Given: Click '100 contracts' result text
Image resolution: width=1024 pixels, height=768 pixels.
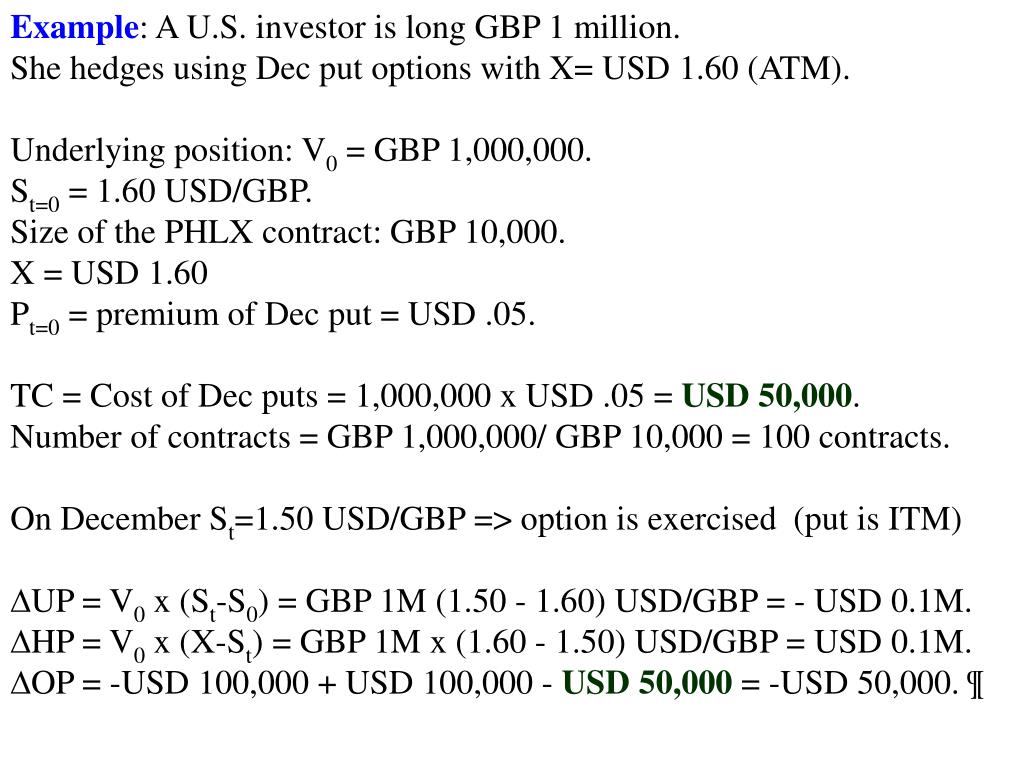Looking at the screenshot, I should (854, 438).
